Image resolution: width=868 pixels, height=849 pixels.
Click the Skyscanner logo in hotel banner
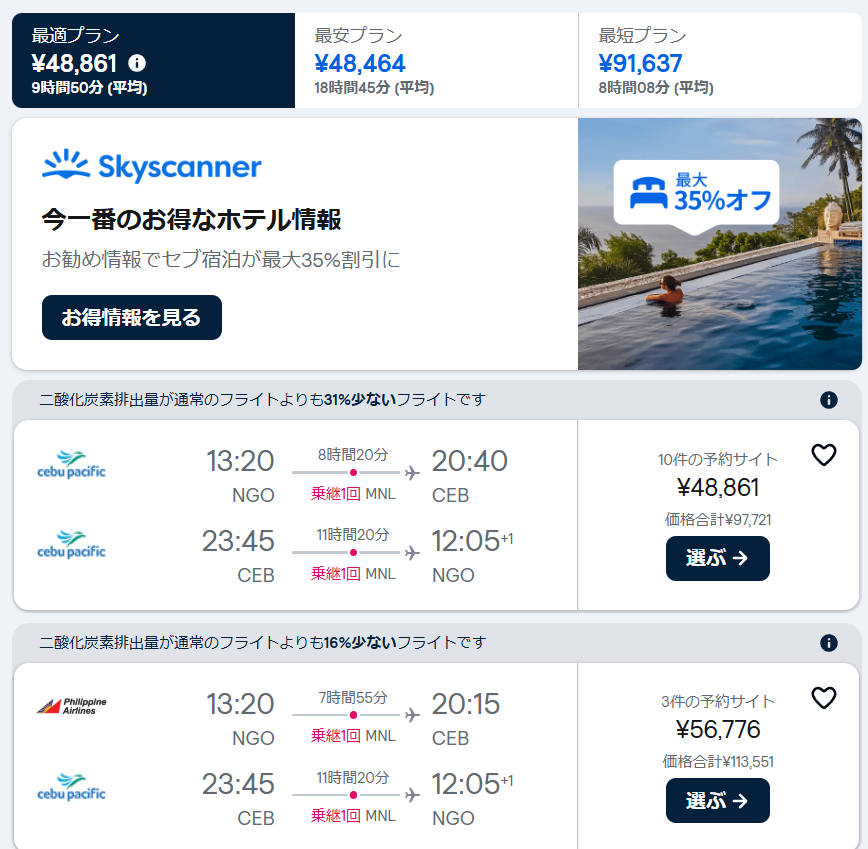tap(152, 167)
